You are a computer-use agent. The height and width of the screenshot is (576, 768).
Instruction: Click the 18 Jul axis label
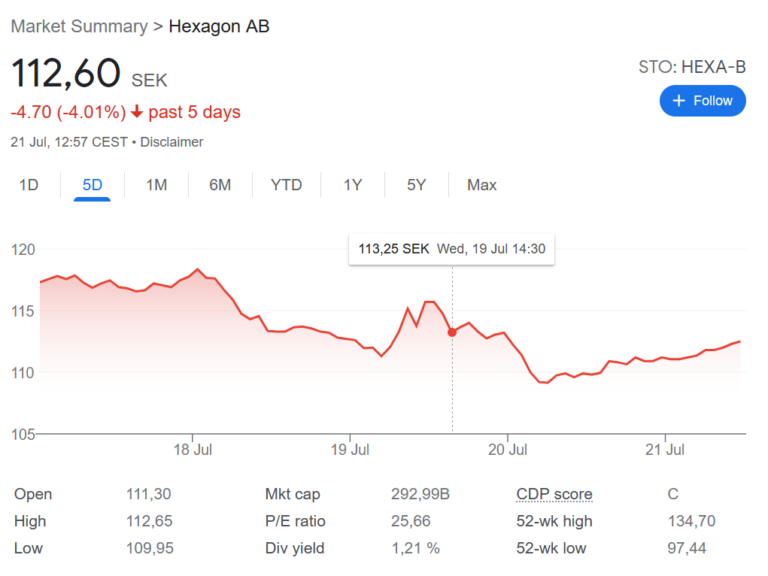(x=192, y=449)
